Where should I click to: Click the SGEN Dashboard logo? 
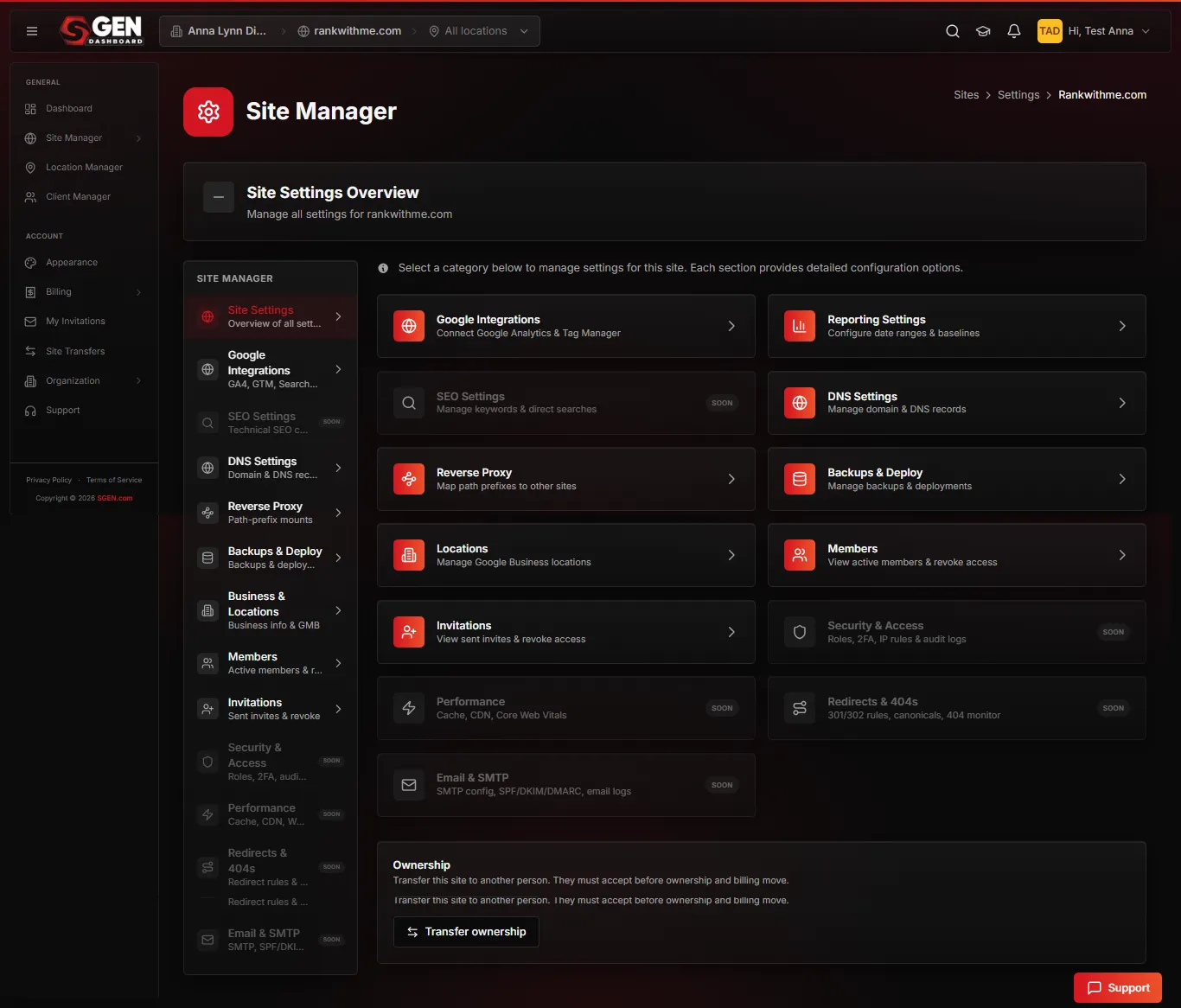102,30
